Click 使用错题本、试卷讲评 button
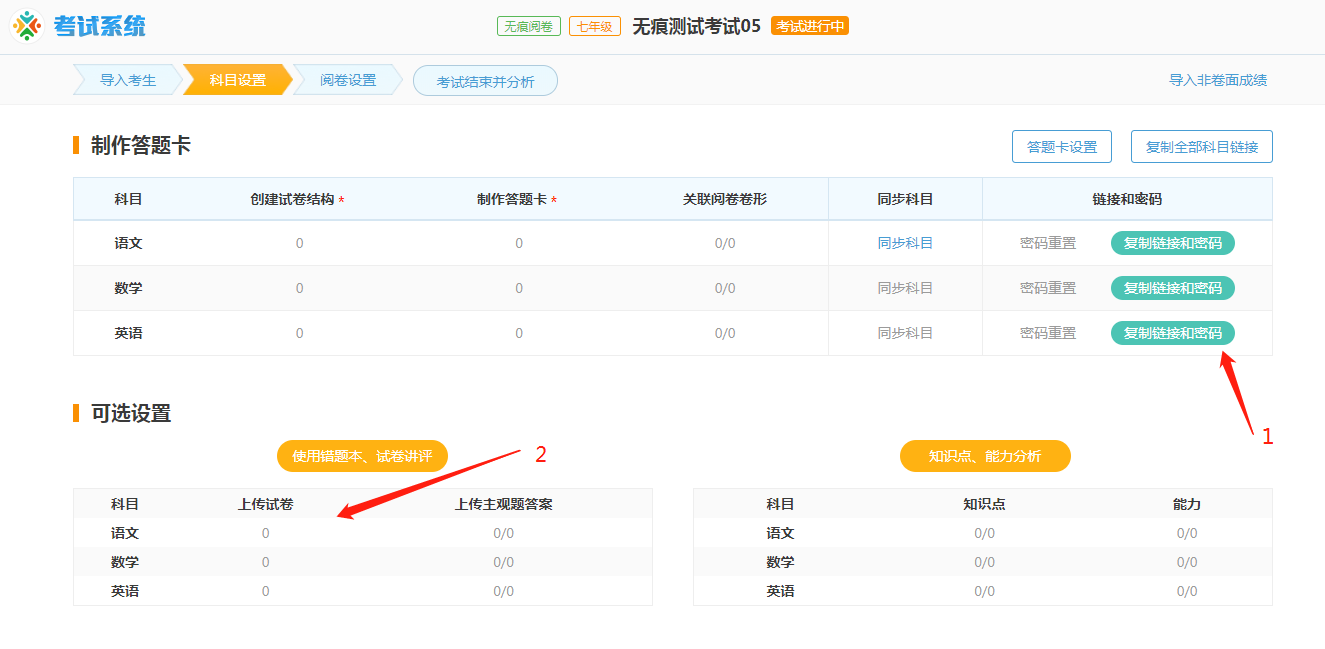 pyautogui.click(x=362, y=456)
